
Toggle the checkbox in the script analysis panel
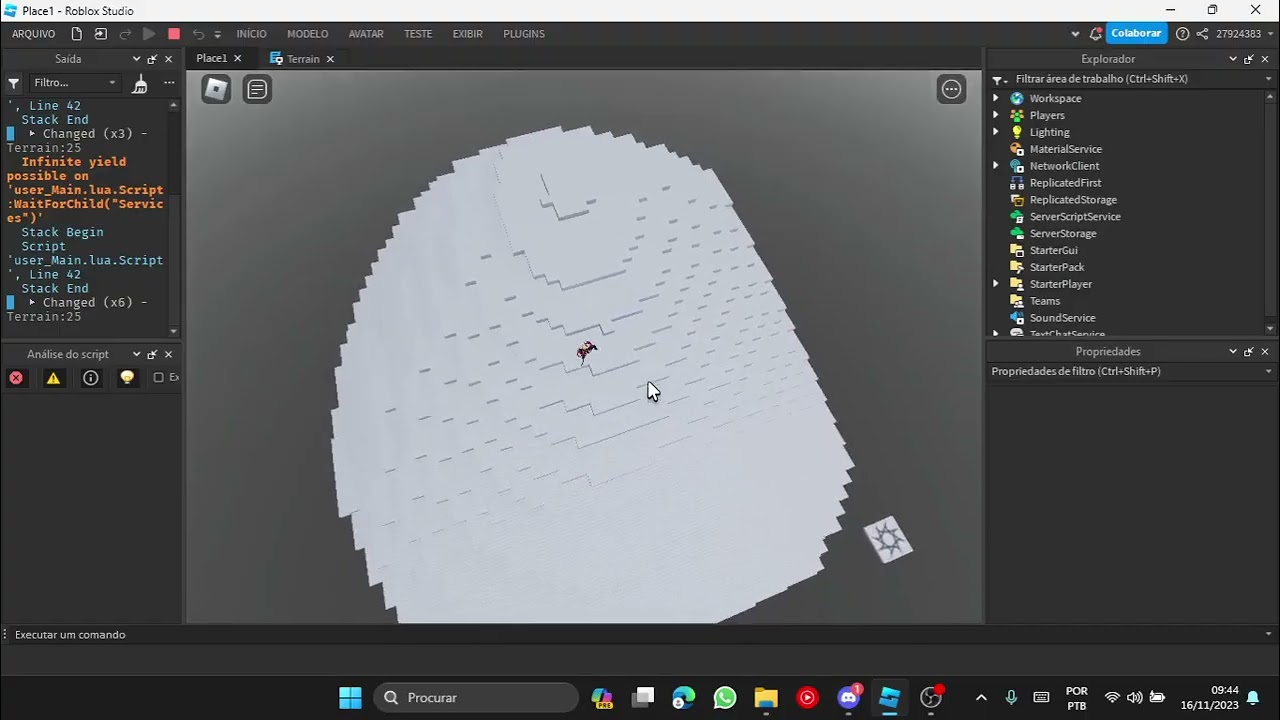(x=158, y=378)
